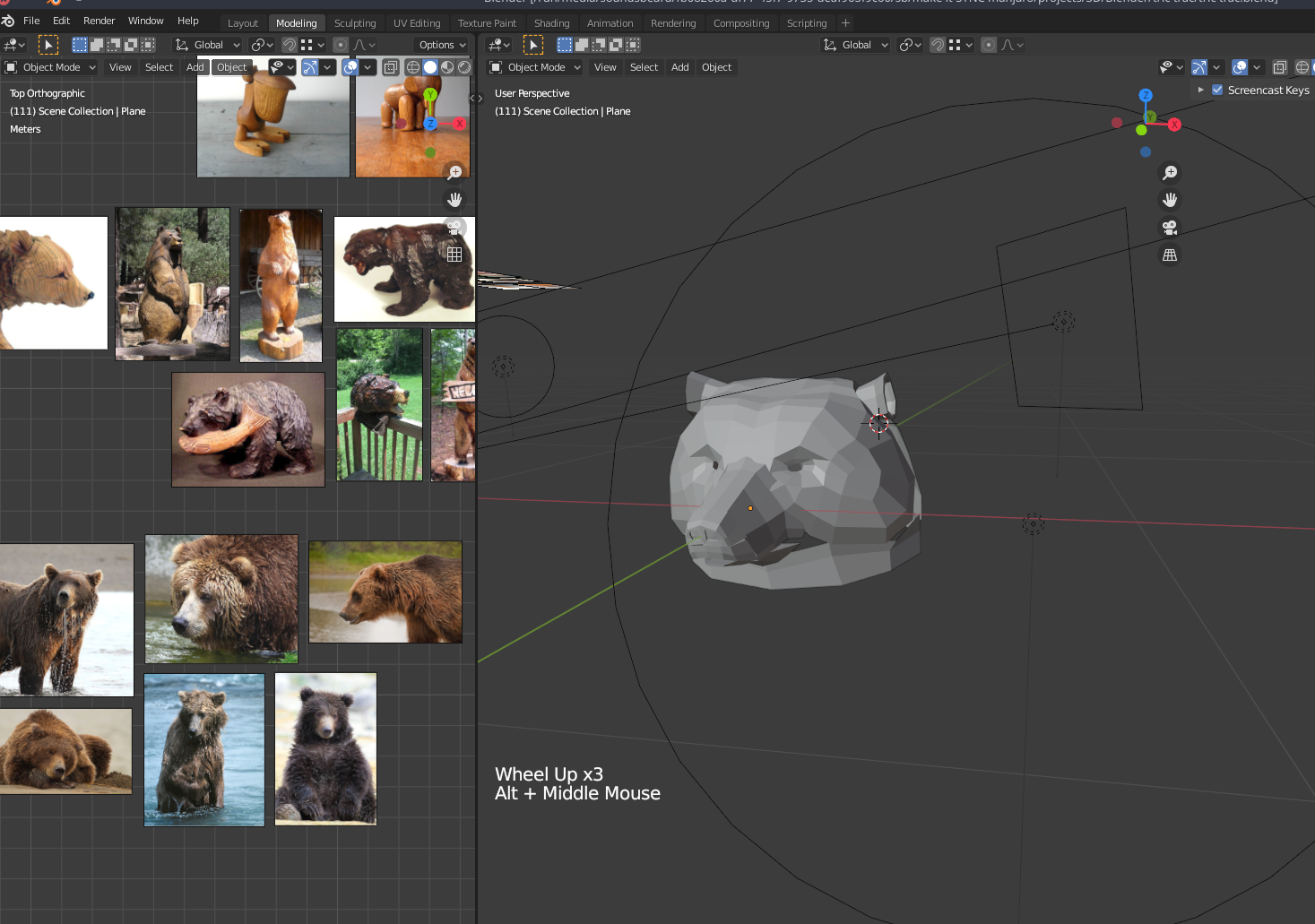Image resolution: width=1315 pixels, height=924 pixels.
Task: Click Object menu in right viewport header
Action: [716, 67]
